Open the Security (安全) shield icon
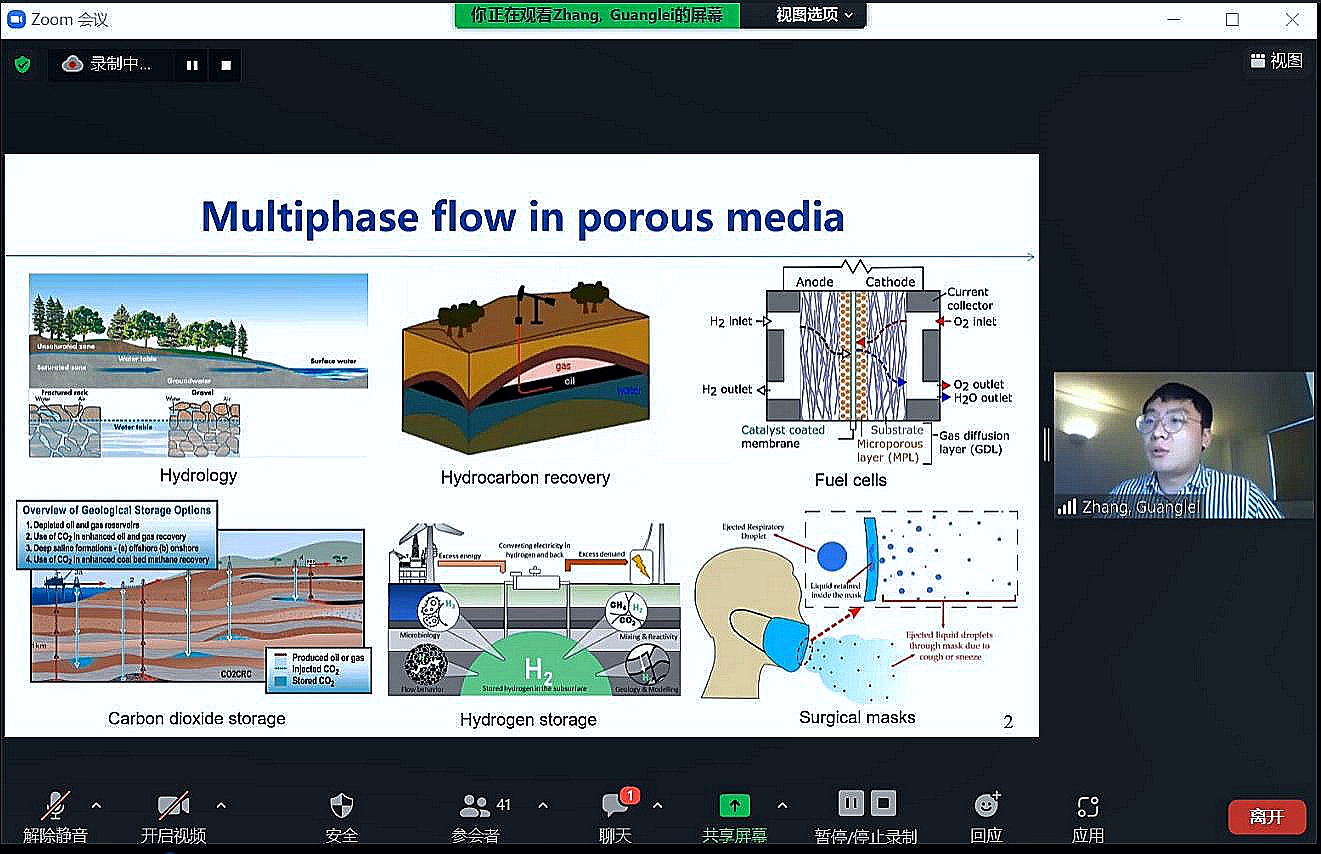 coord(342,806)
